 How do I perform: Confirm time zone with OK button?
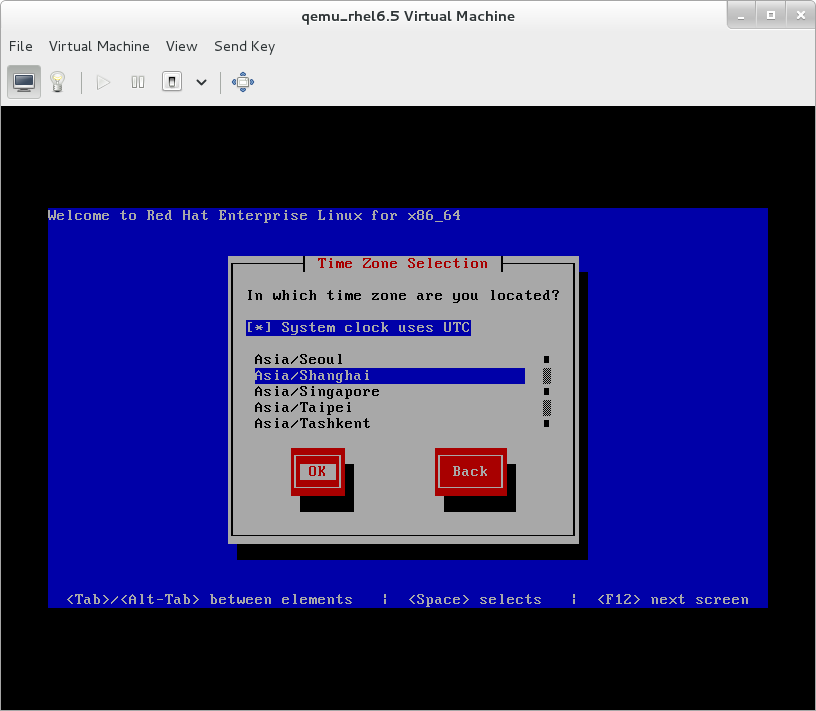click(317, 472)
